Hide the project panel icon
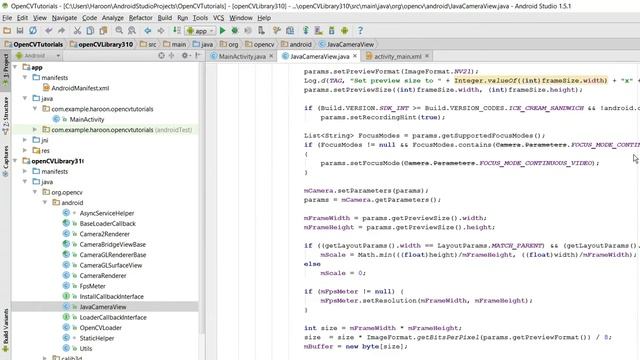The image size is (640, 360). 198,56
